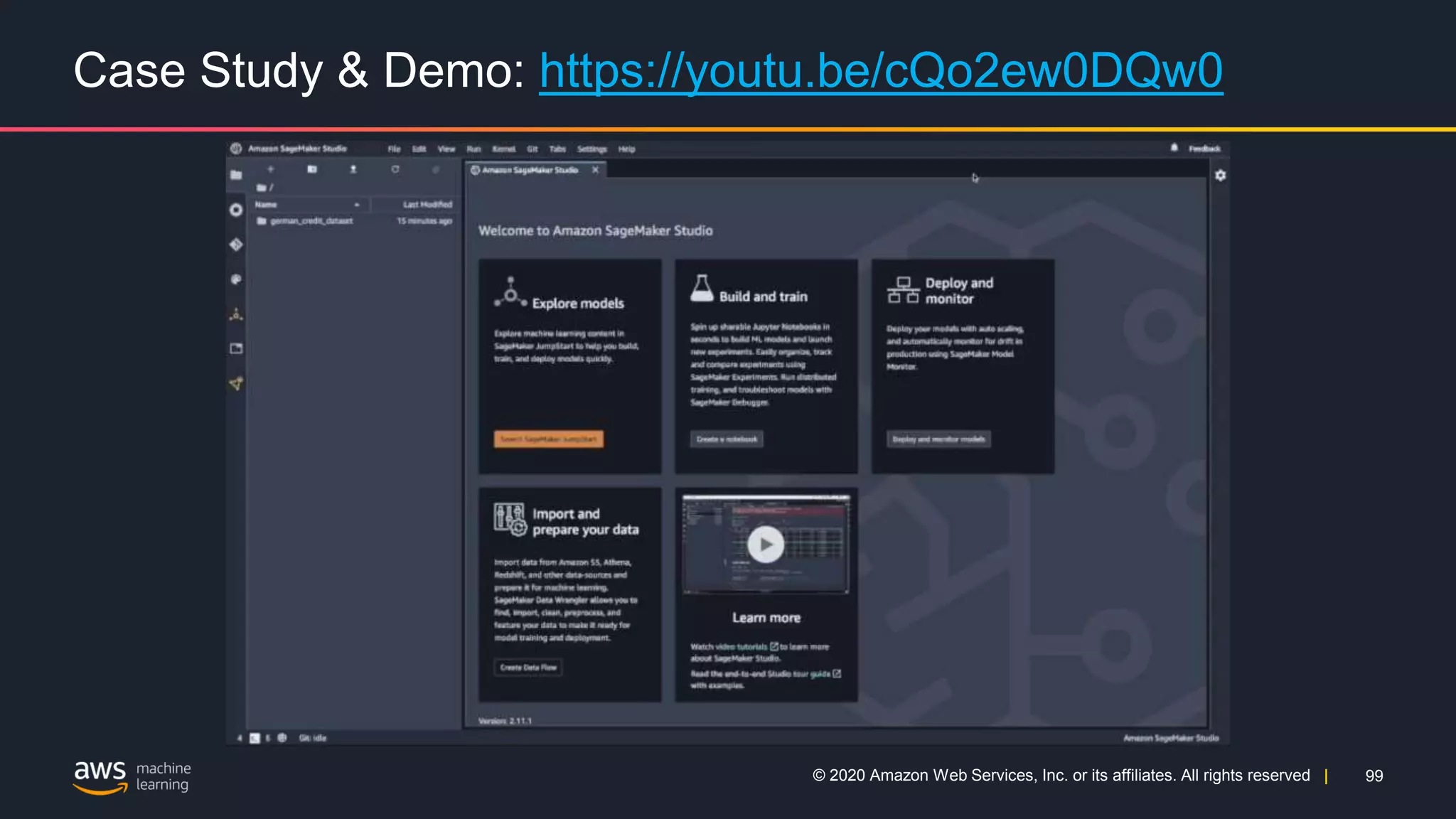The height and width of the screenshot is (819, 1456).
Task: Close the Amazon SageMaker Studio tab
Action: [x=596, y=170]
